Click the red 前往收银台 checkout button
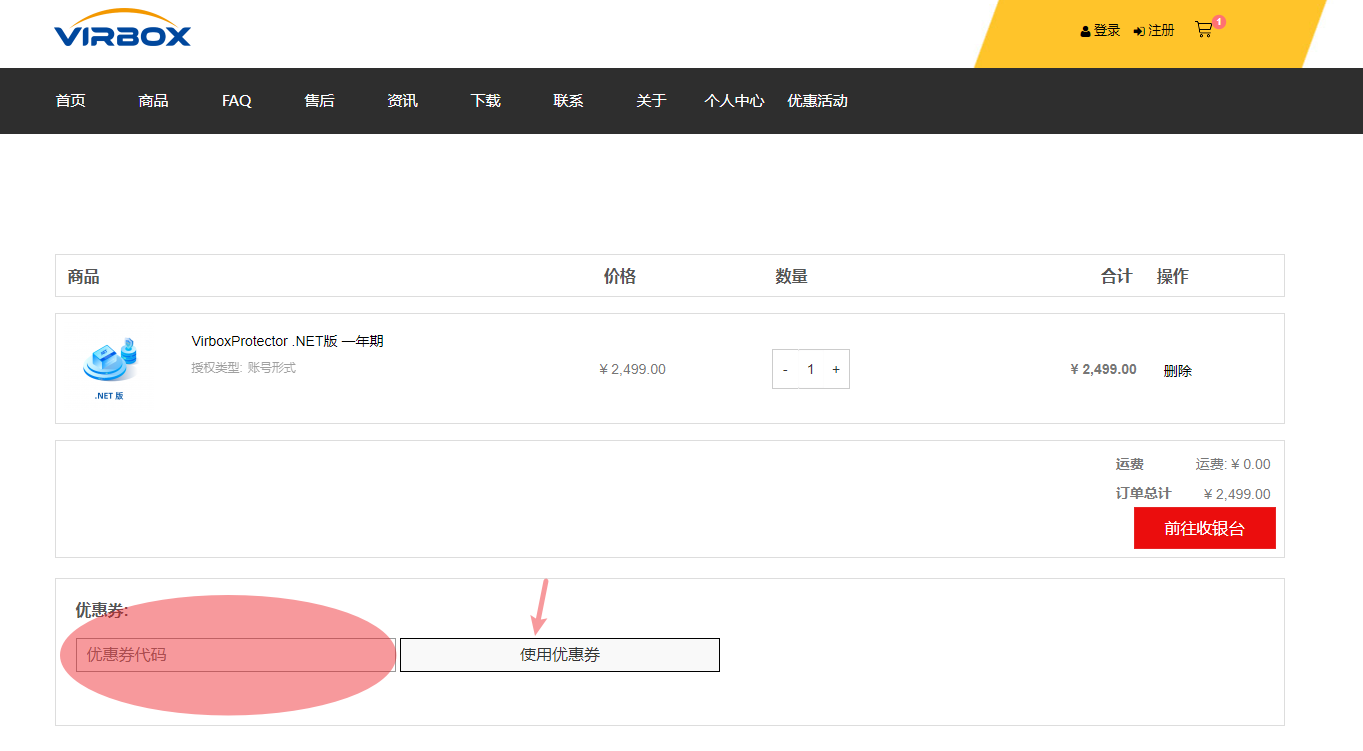 pyautogui.click(x=1204, y=528)
